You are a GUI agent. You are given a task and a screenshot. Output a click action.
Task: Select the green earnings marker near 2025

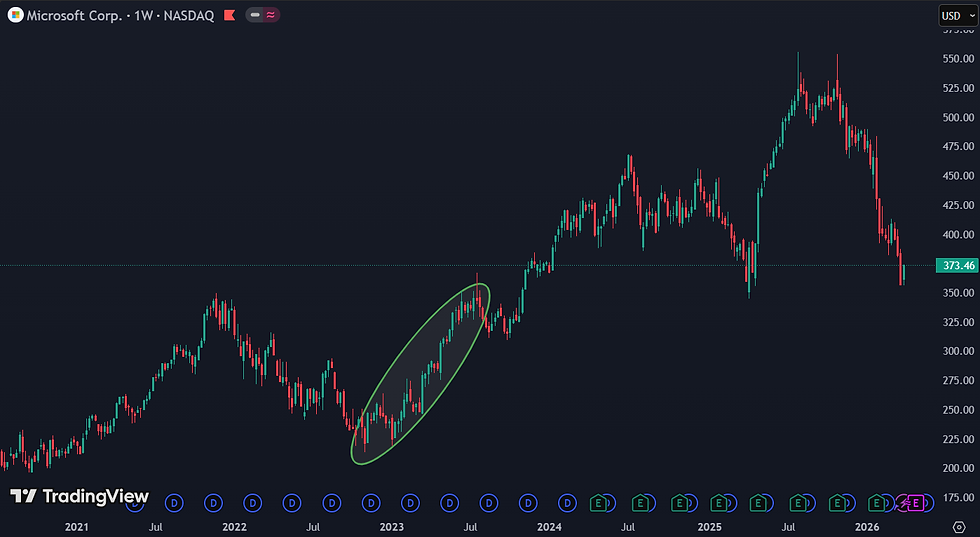719,503
